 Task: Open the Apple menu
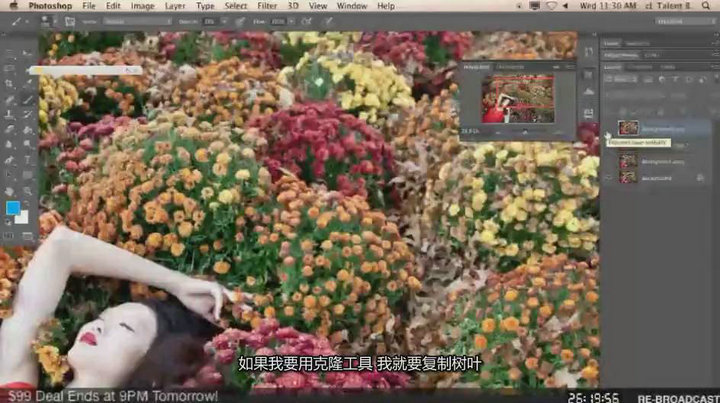coord(11,5)
